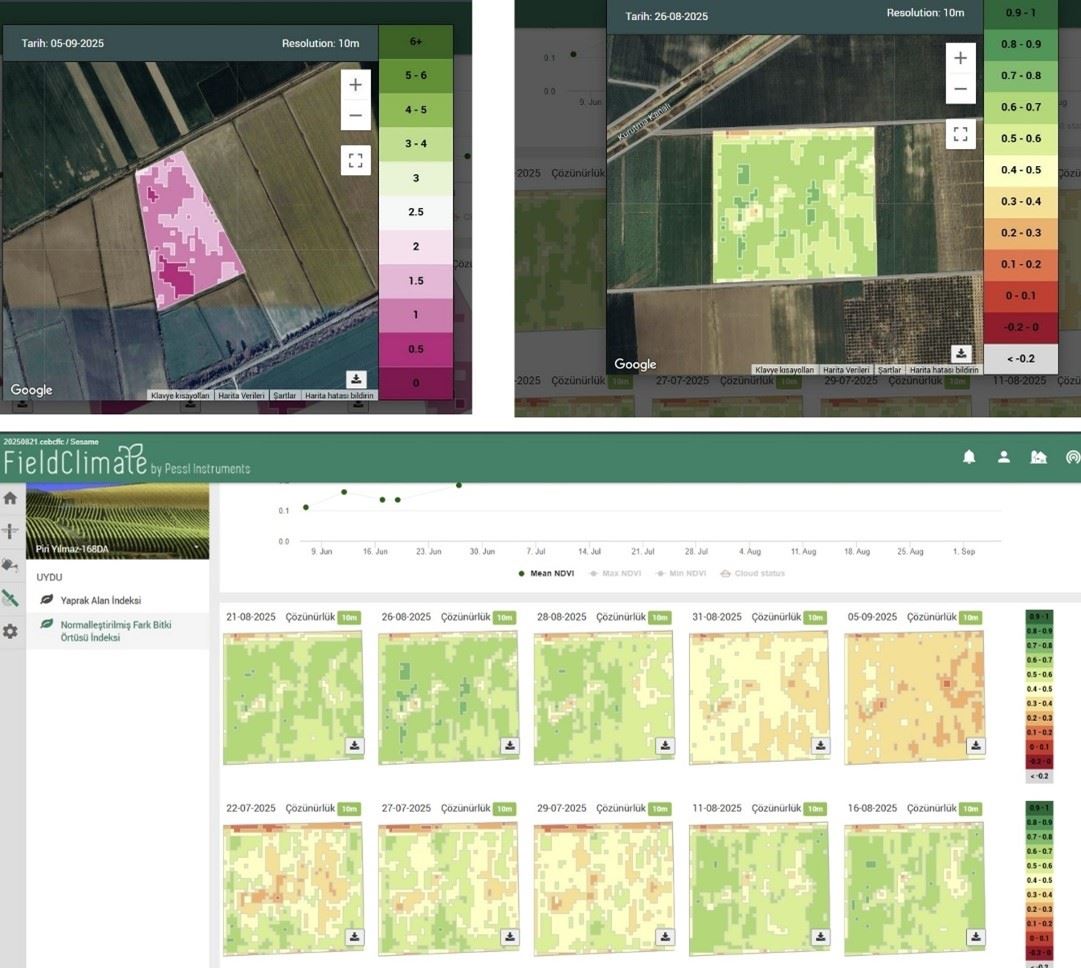Toggle the Max NDVI series in legend

point(618,573)
